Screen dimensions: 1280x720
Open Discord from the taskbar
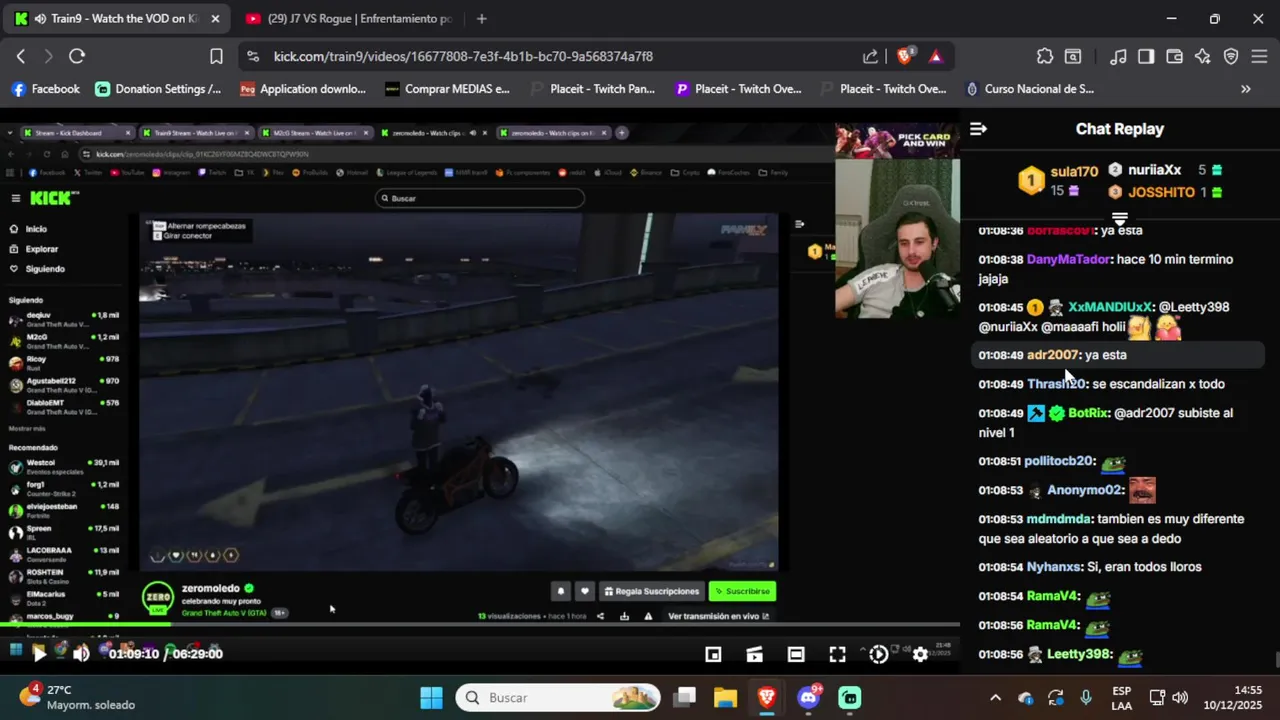click(808, 697)
